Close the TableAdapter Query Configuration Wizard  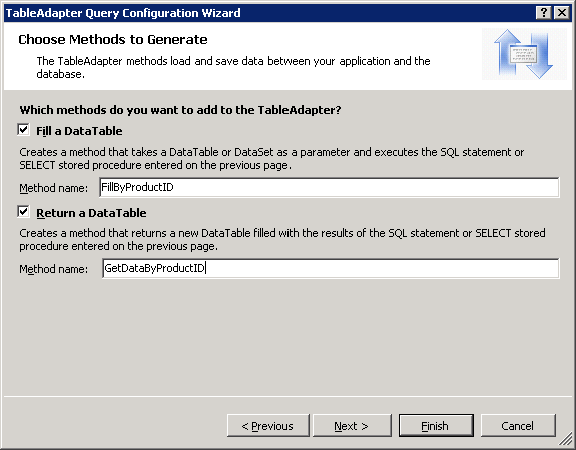pyautogui.click(x=562, y=13)
